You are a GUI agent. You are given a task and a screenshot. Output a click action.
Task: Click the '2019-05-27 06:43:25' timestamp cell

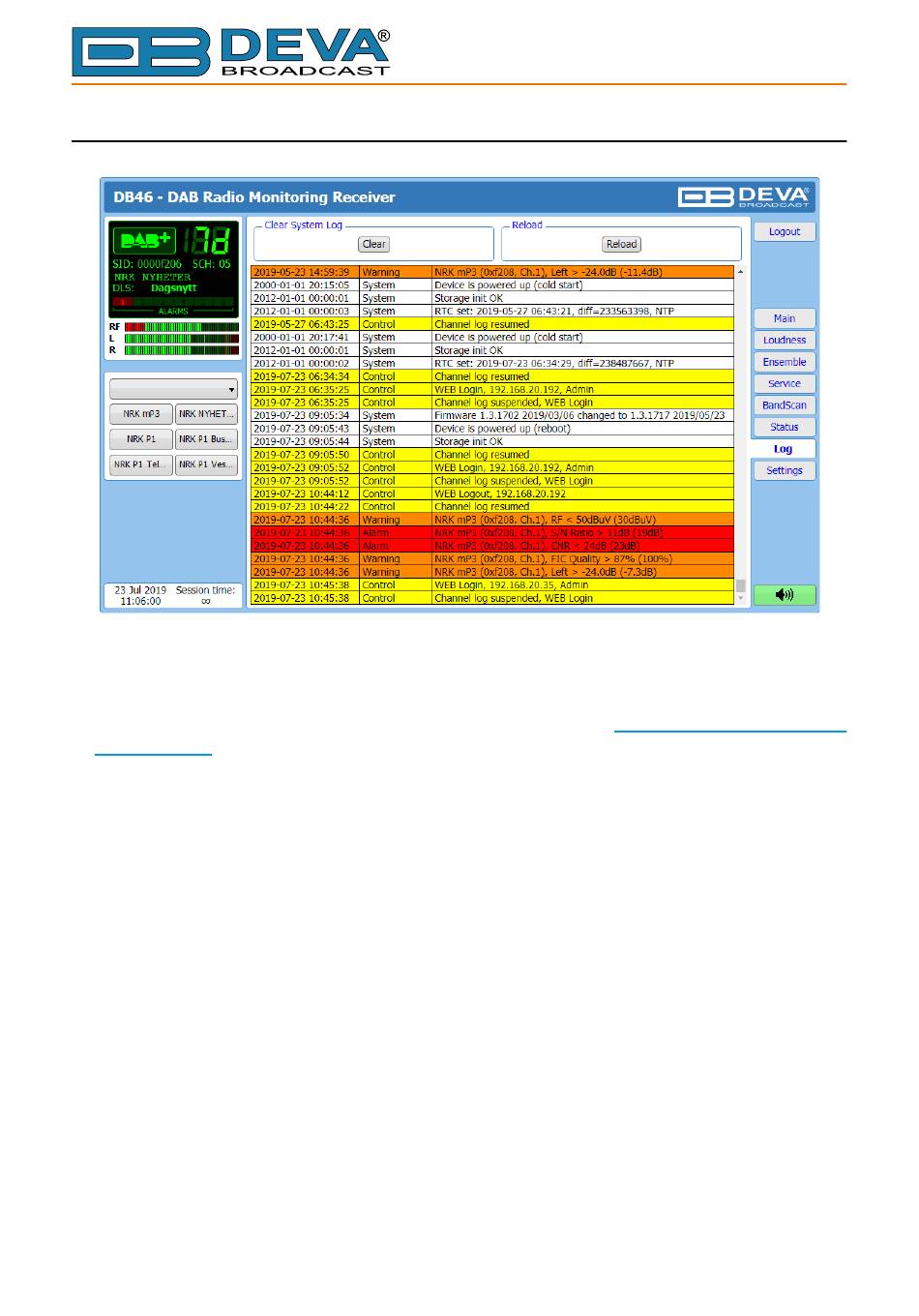click(305, 324)
